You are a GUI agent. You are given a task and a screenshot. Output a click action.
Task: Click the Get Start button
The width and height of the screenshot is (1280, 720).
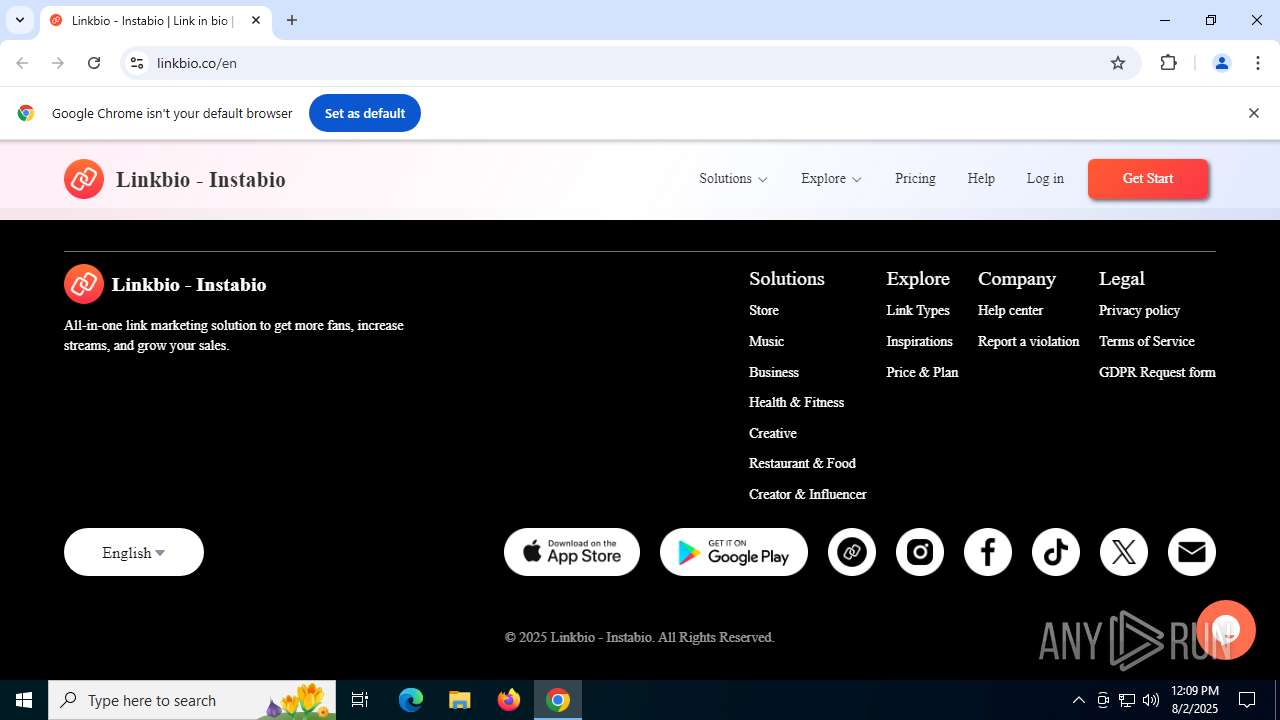1148,179
